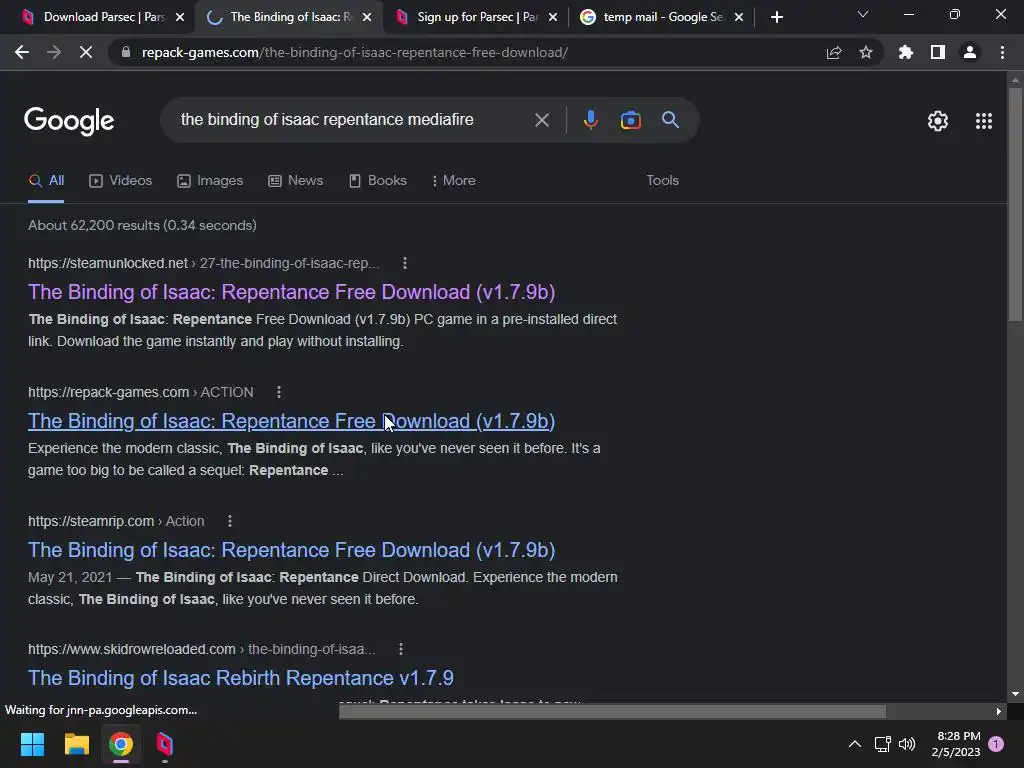Open the steamrip Repentance result link

[x=291, y=550]
